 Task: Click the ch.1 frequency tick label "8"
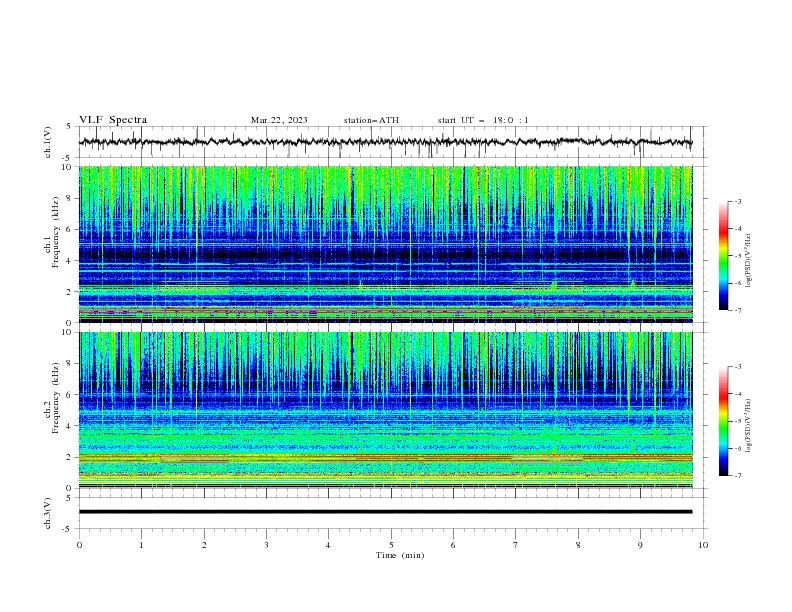[69, 198]
